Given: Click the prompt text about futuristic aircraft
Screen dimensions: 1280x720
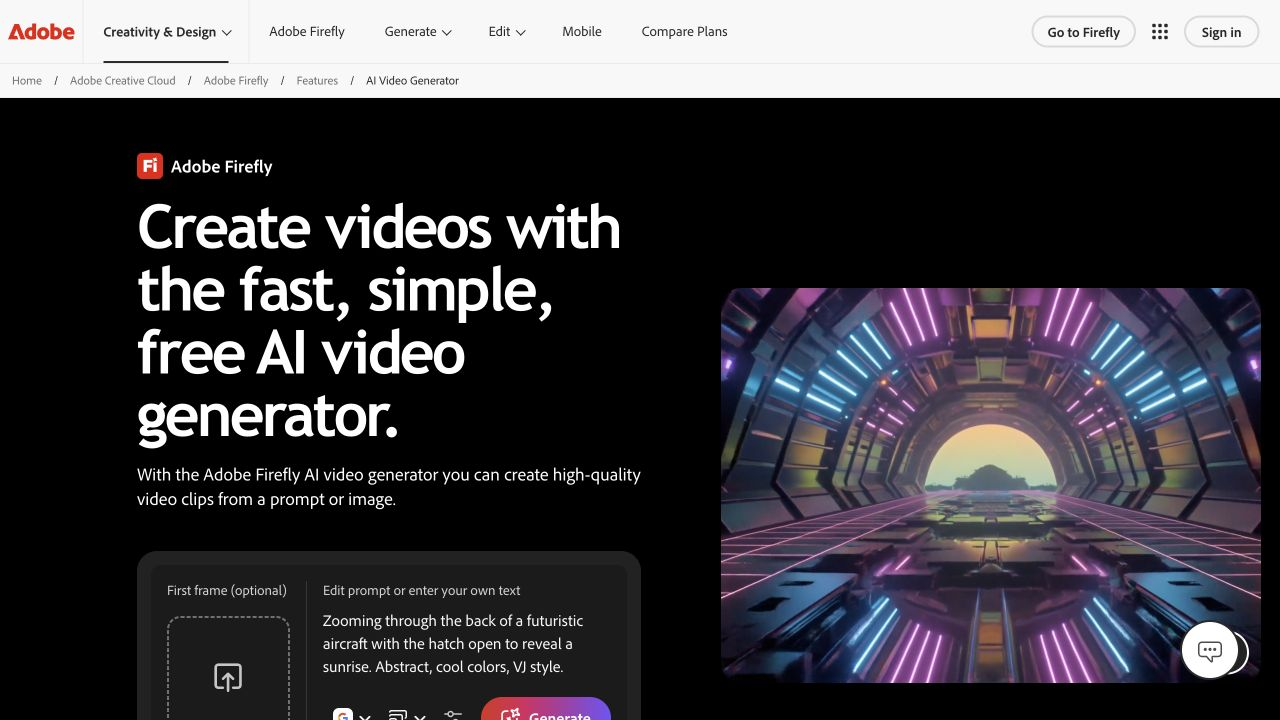Looking at the screenshot, I should point(453,643).
